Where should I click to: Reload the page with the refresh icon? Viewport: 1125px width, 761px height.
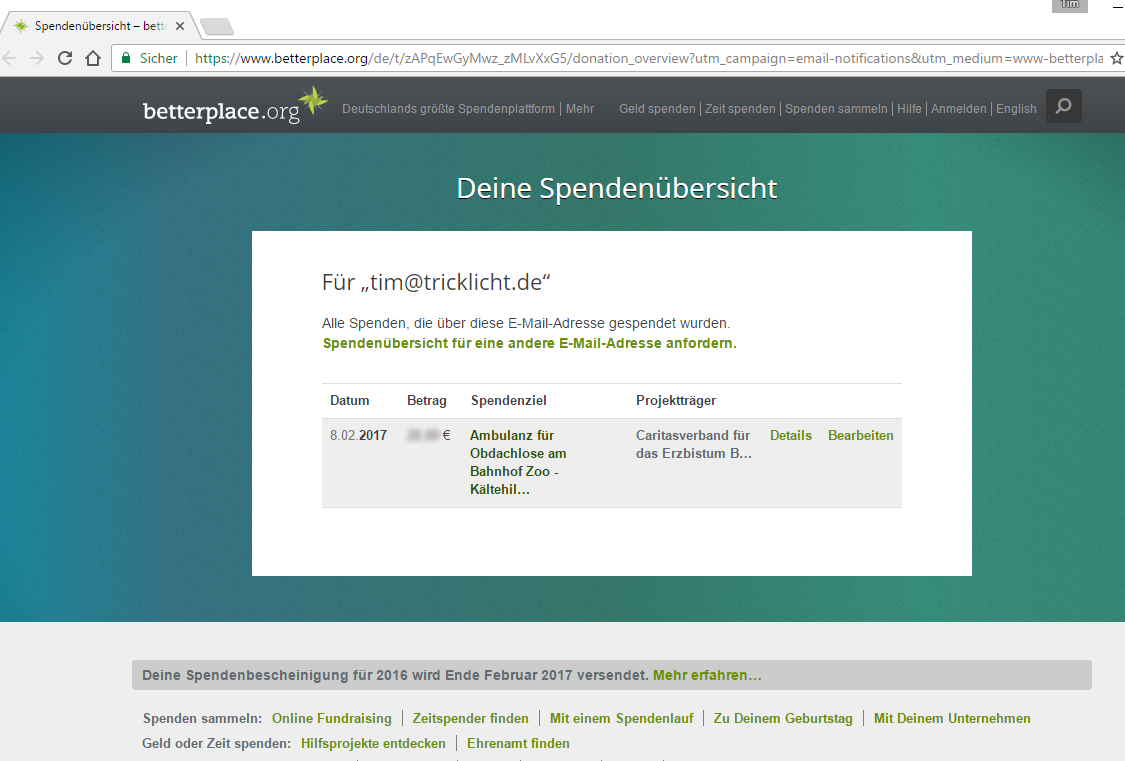tap(65, 58)
